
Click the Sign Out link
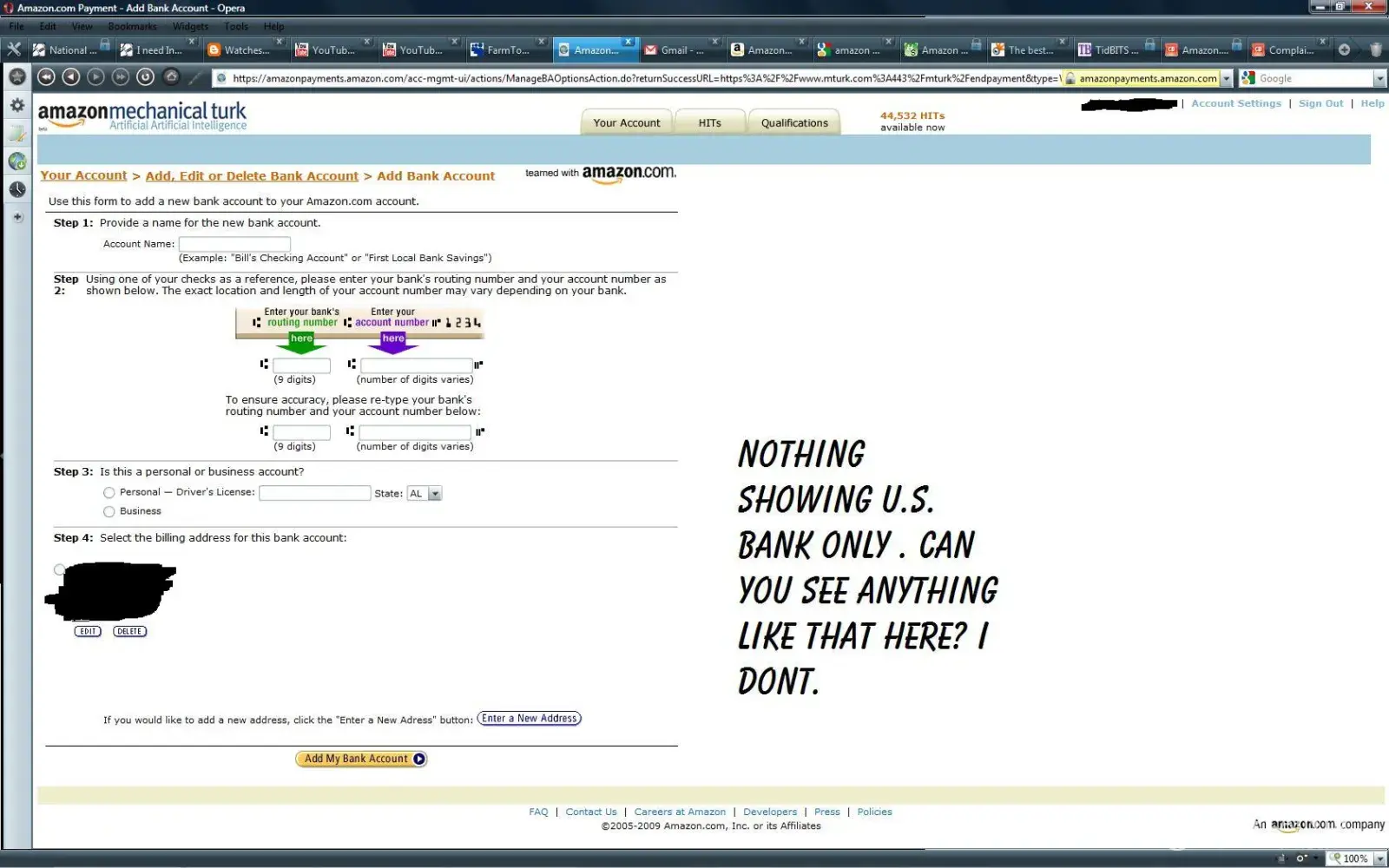click(1320, 103)
